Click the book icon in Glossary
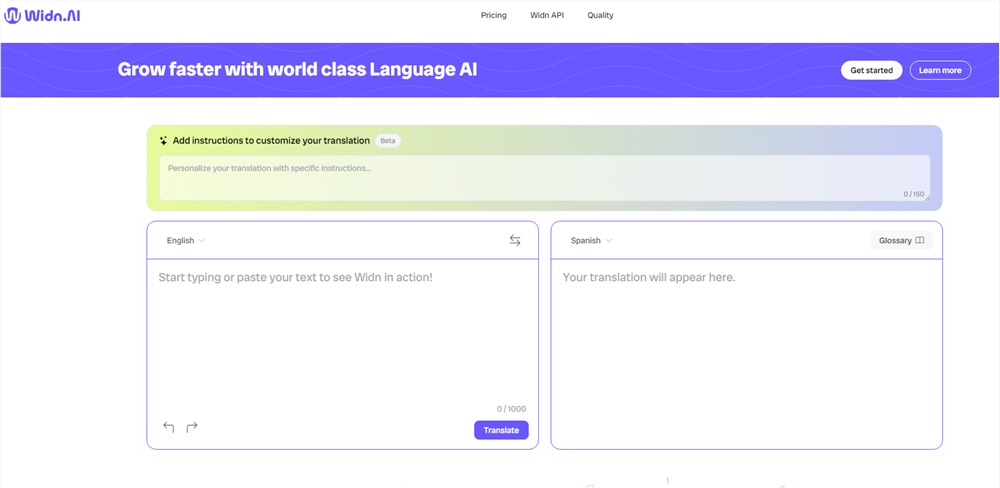Viewport: 1000px width, 488px height. [920, 241]
